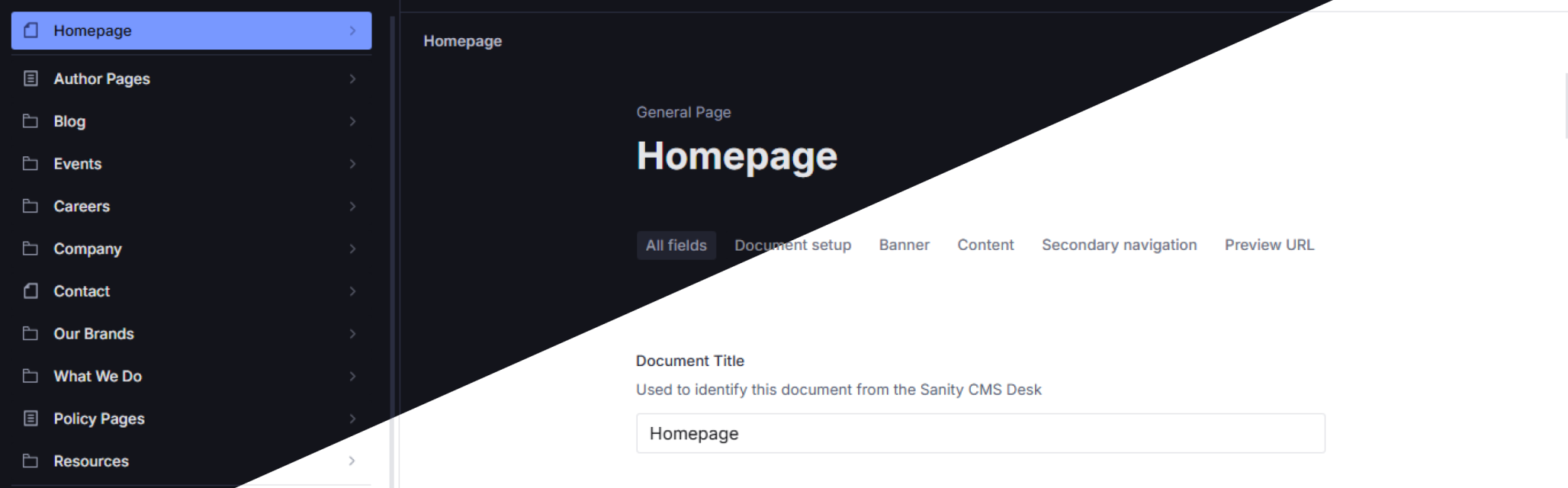The image size is (1568, 488).
Task: Click the Document Title input field
Action: click(980, 433)
